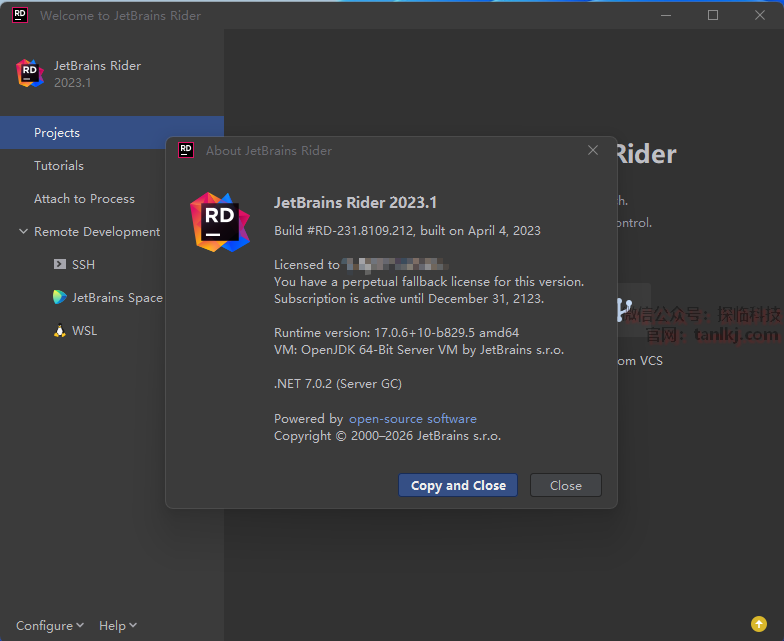Screen dimensions: 784x641
Task: Open the Help dropdown menu
Action: tap(118, 626)
